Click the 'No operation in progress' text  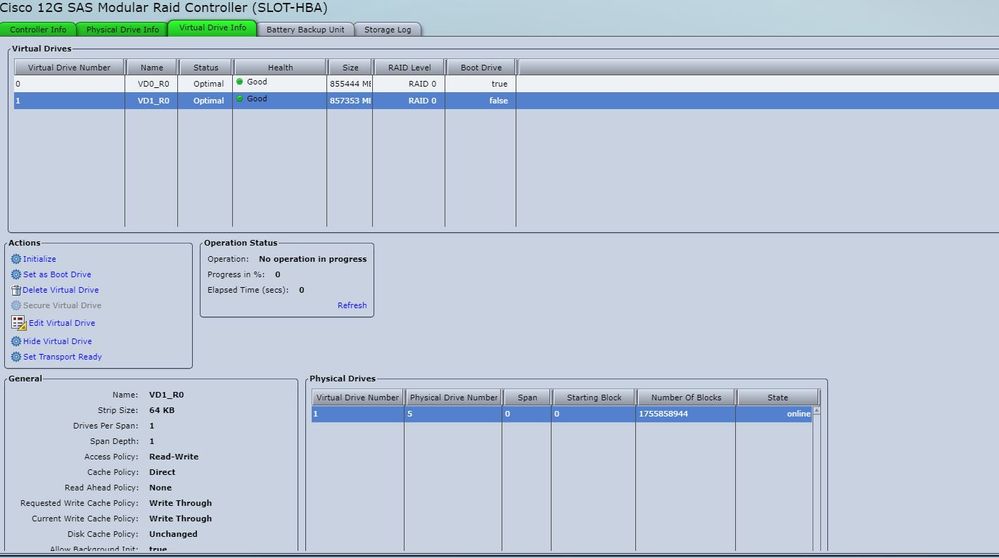[312, 259]
